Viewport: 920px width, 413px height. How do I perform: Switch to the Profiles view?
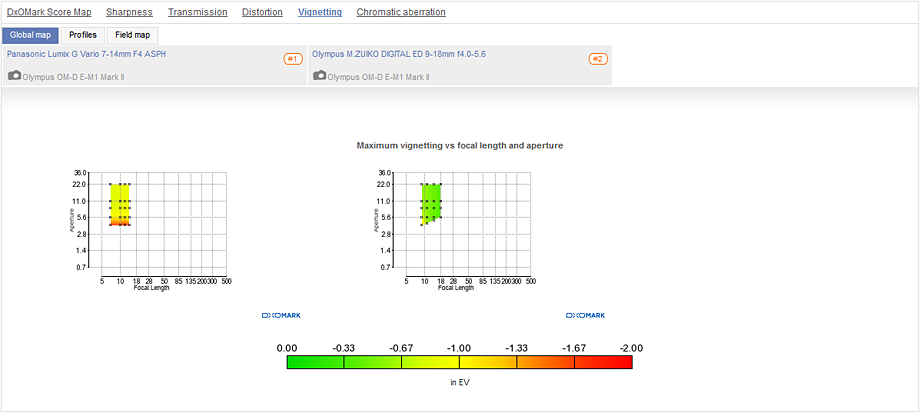click(83, 35)
